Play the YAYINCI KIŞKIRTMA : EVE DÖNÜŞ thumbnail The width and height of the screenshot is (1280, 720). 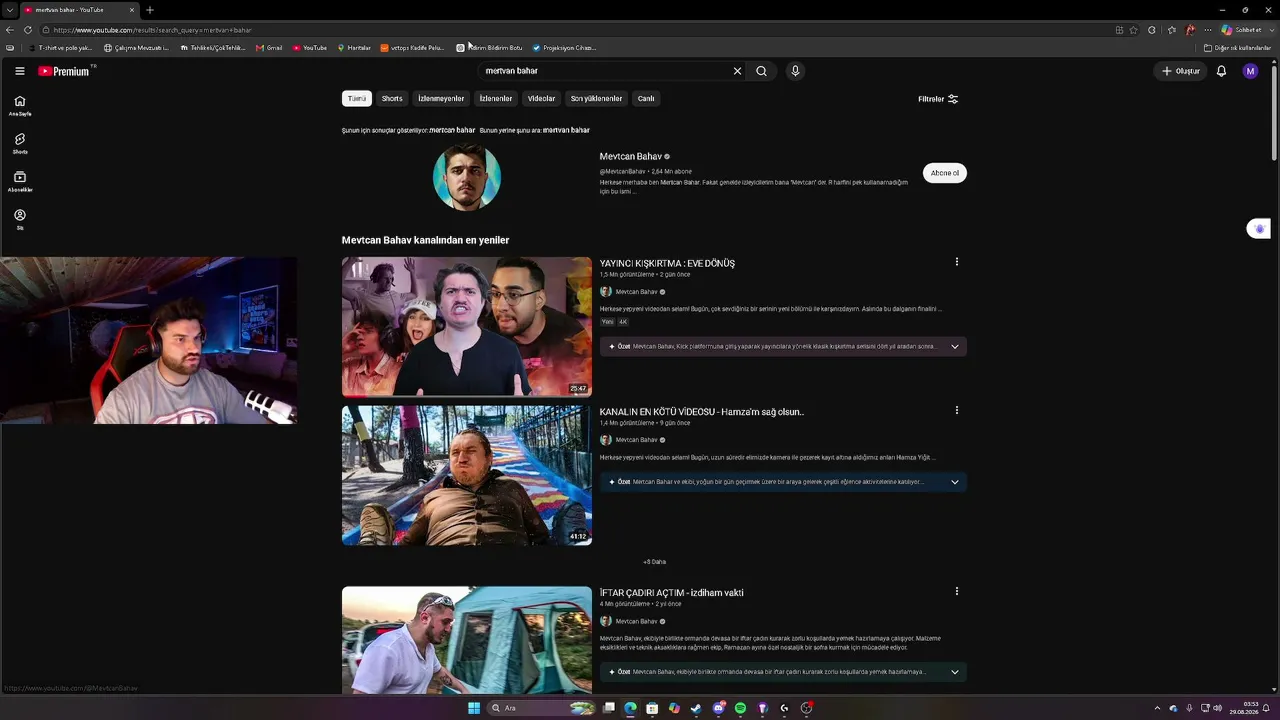[x=467, y=327]
